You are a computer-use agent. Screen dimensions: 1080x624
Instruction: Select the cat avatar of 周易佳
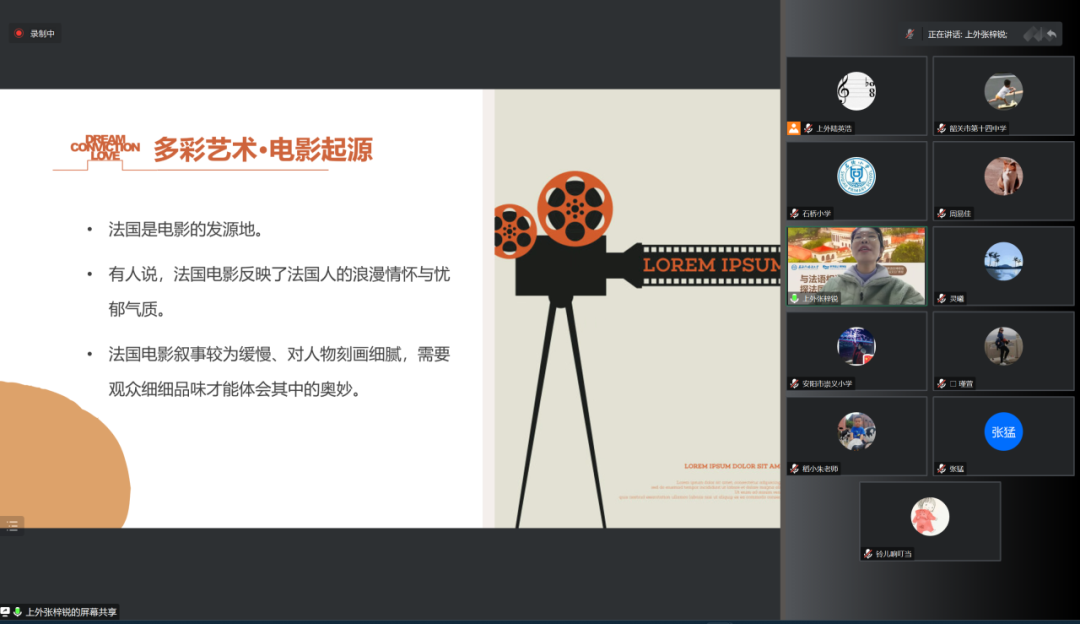click(x=1003, y=176)
